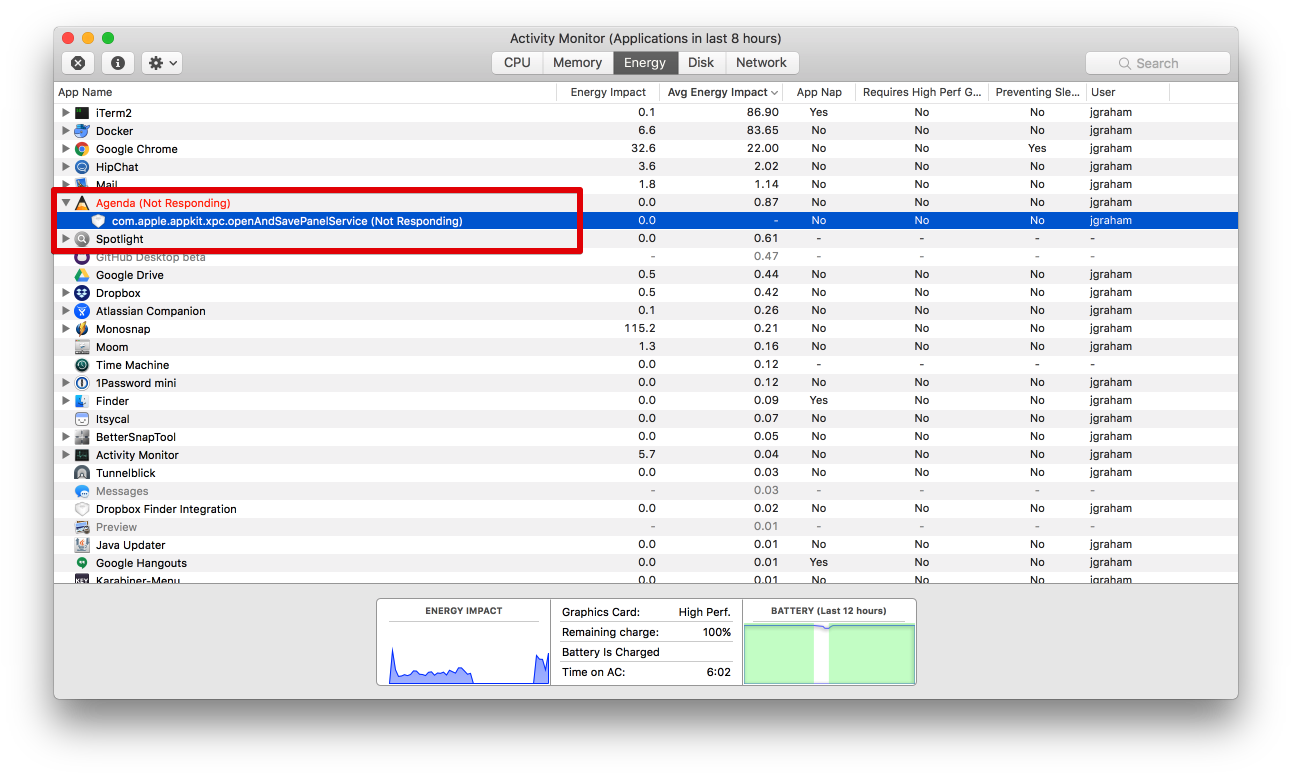Click the iTerm2 app icon

pos(82,113)
